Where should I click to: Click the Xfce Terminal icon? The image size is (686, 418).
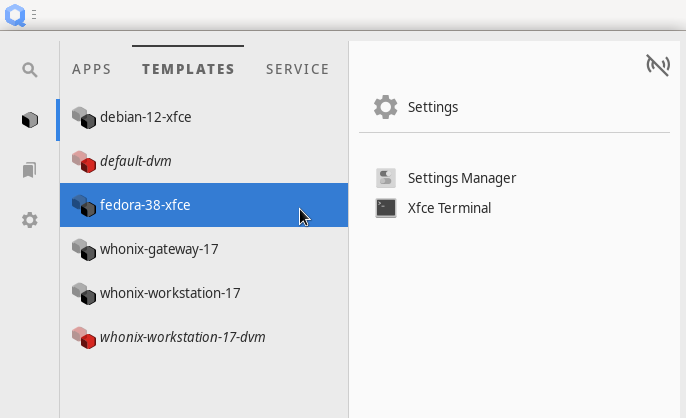click(x=385, y=208)
